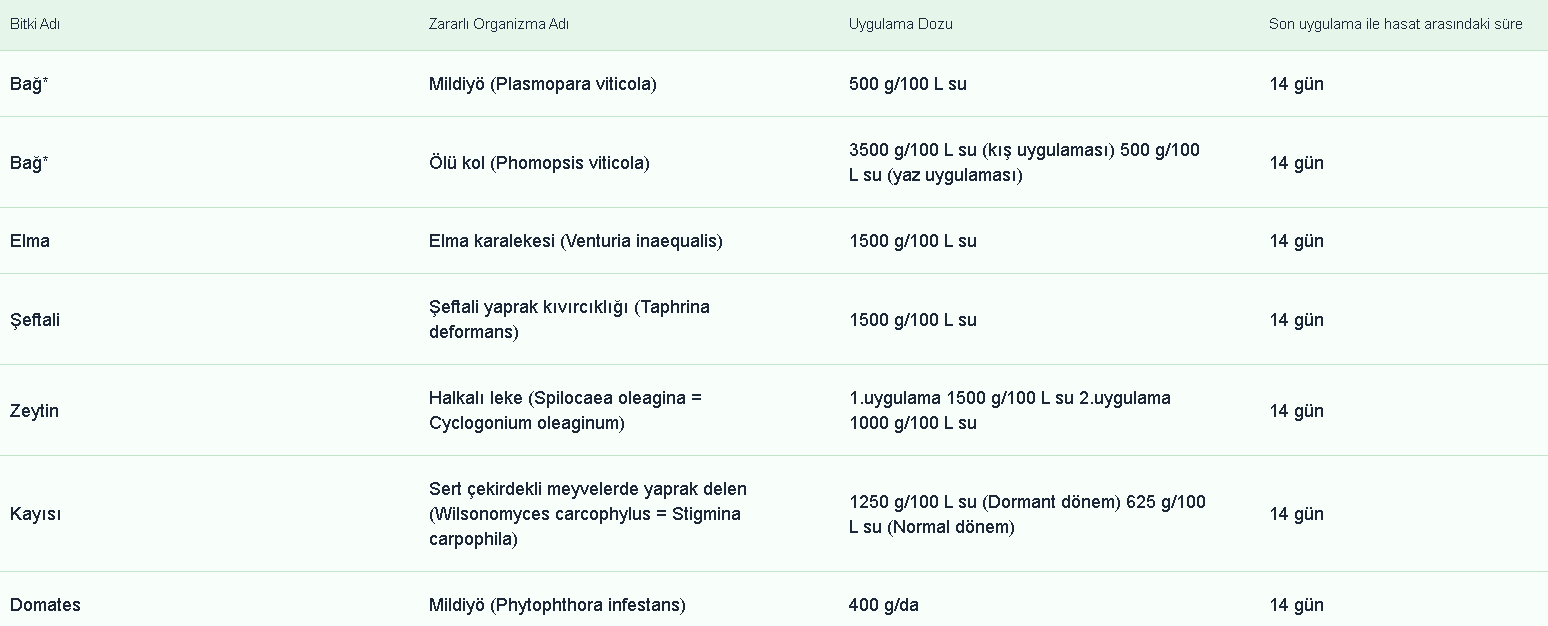Click the "Zararlı Organizma Adı" column header
The width and height of the screenshot is (1548, 626).
499,24
